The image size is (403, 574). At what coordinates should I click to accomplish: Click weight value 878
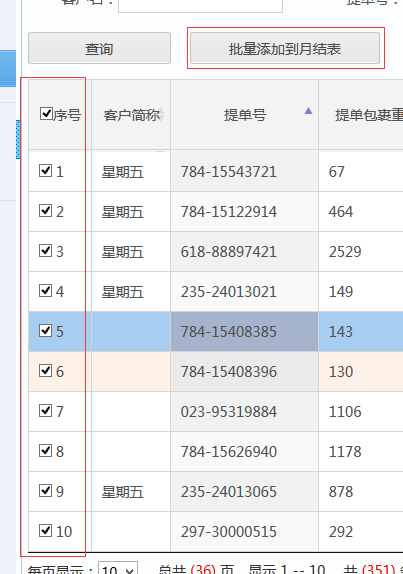(340, 491)
